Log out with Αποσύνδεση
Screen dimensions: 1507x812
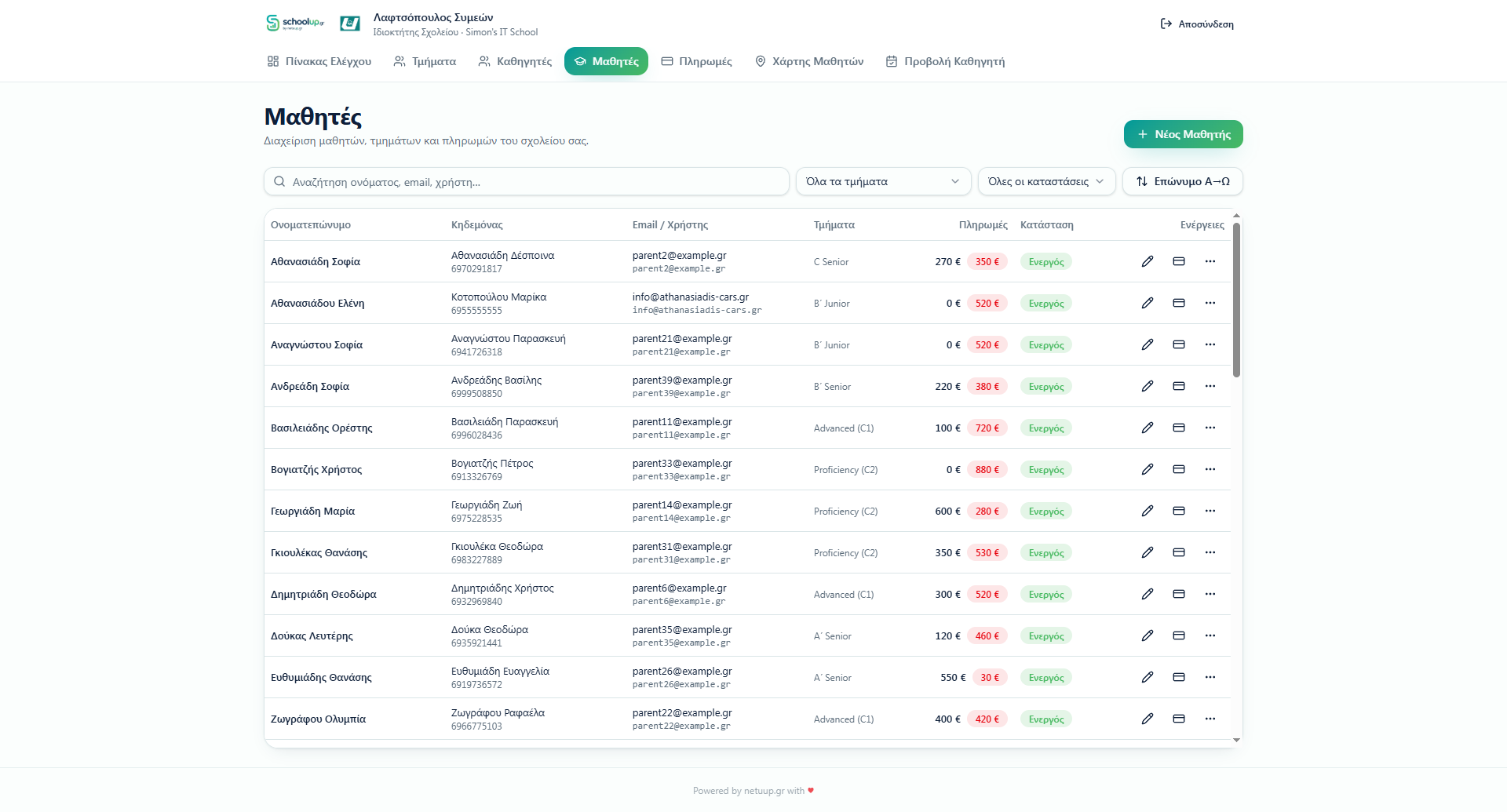[x=1197, y=24]
